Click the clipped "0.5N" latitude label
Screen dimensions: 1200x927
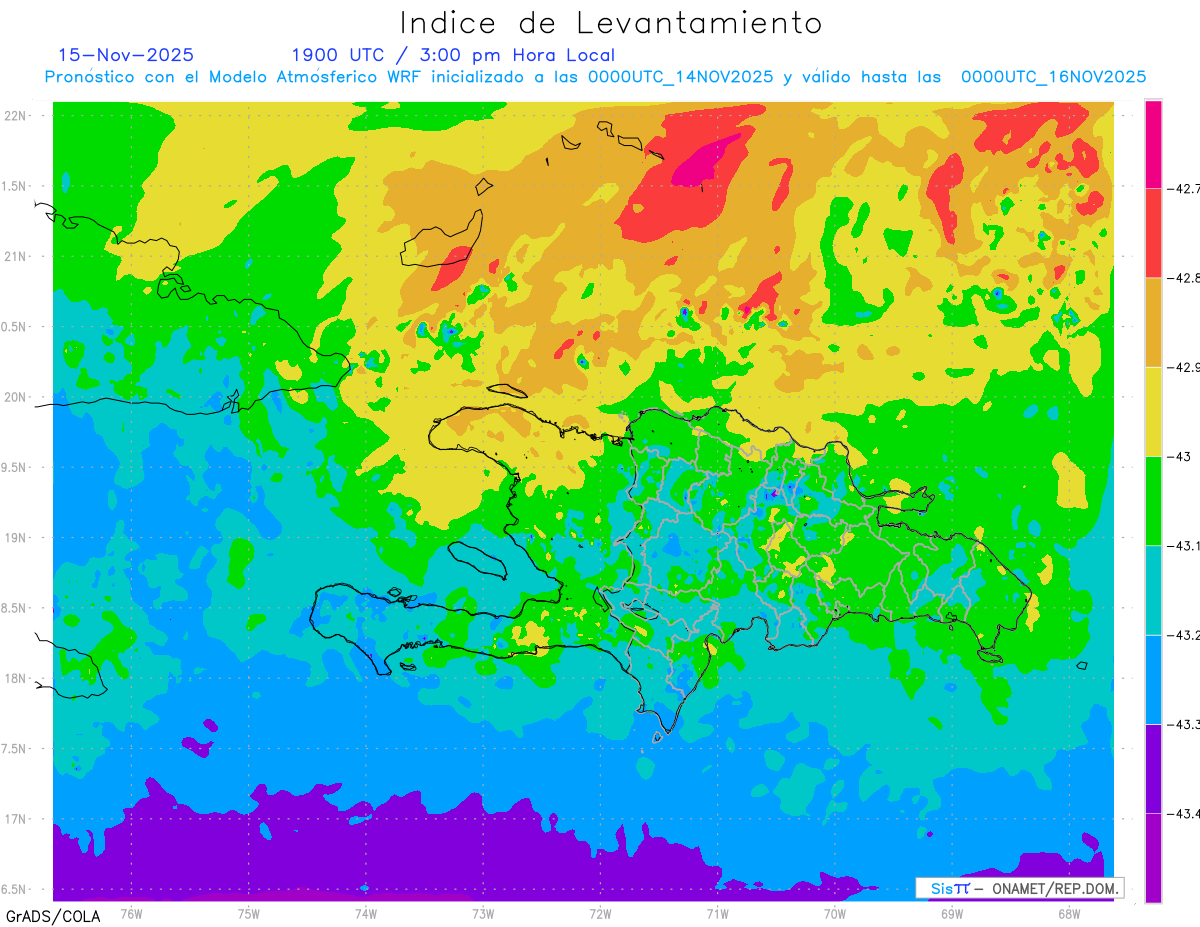(x=13, y=327)
